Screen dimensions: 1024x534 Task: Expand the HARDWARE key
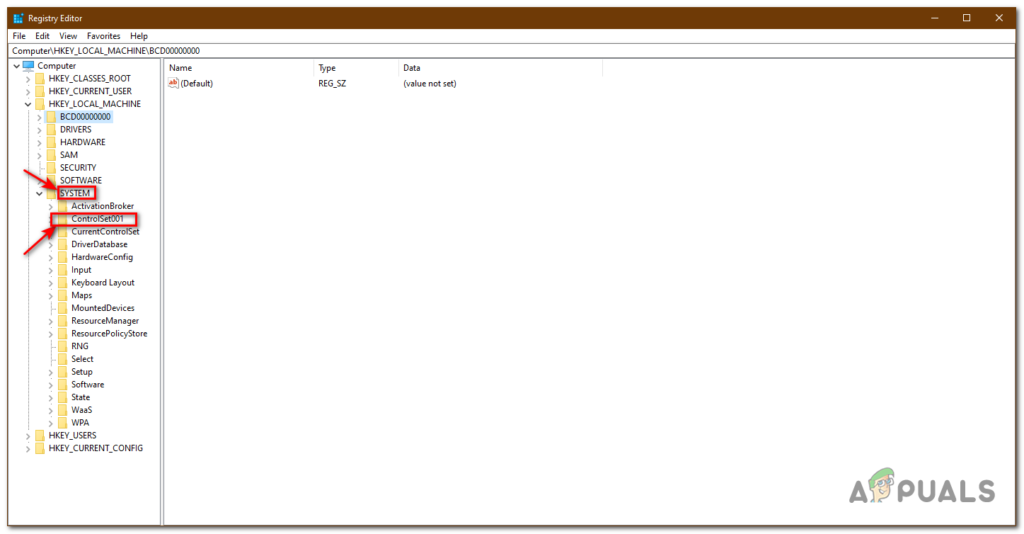pos(39,142)
